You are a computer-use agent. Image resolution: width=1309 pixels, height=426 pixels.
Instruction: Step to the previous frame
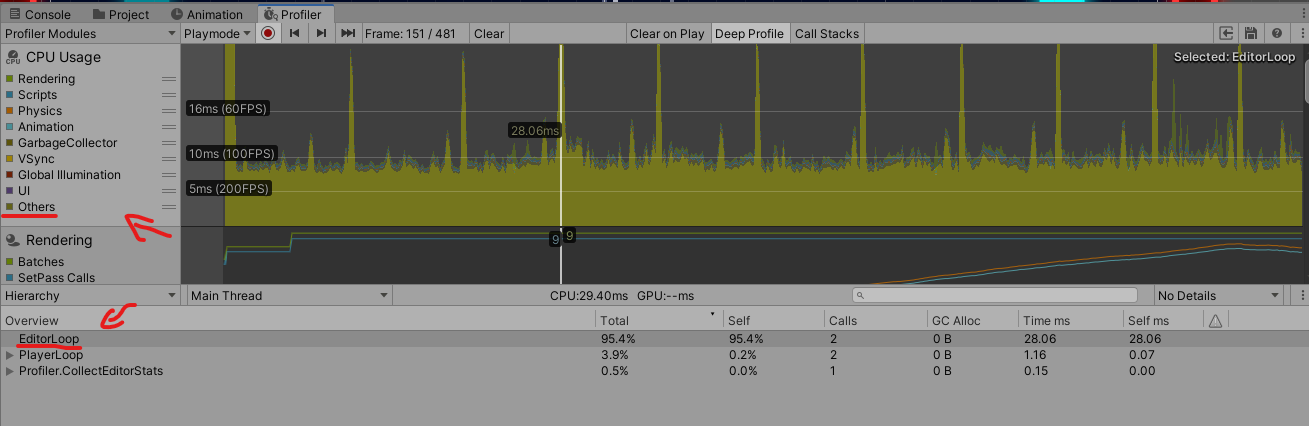point(295,33)
